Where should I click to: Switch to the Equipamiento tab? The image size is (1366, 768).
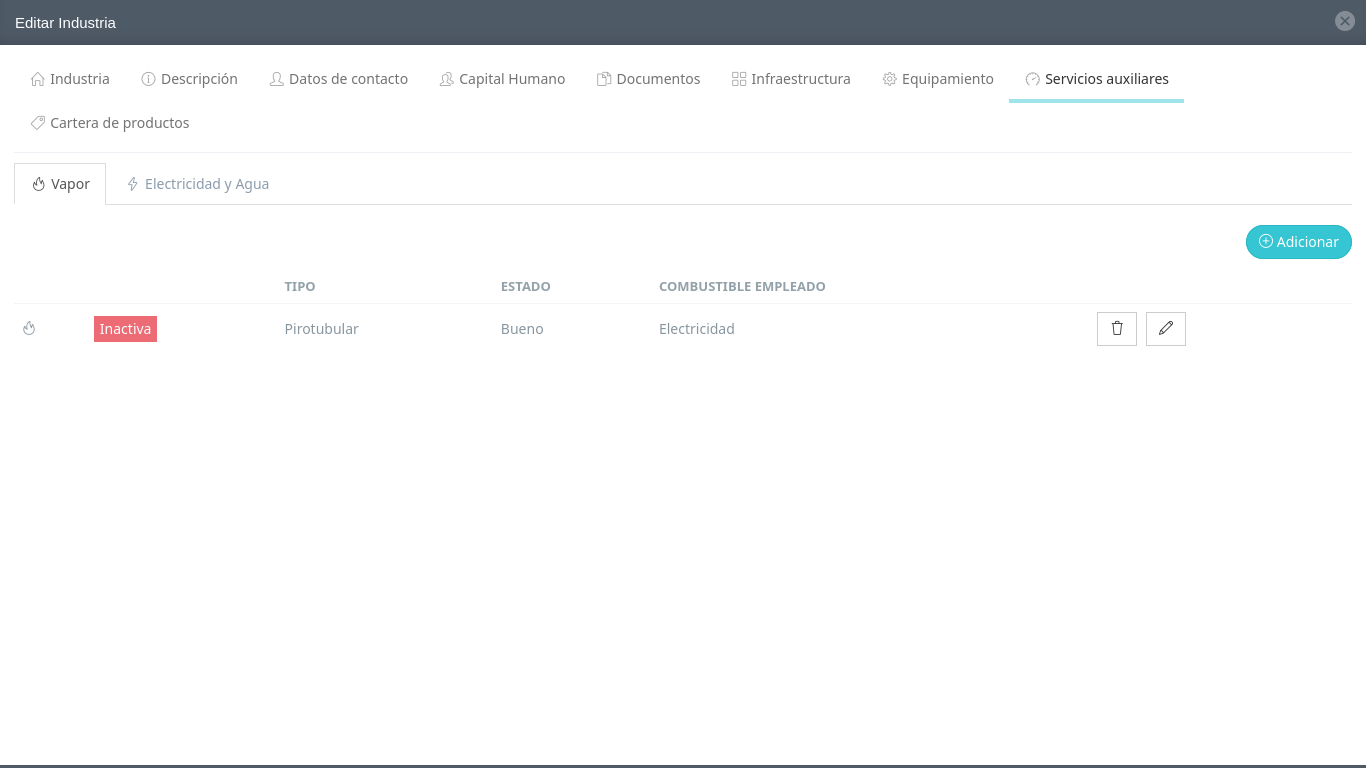[x=937, y=79]
